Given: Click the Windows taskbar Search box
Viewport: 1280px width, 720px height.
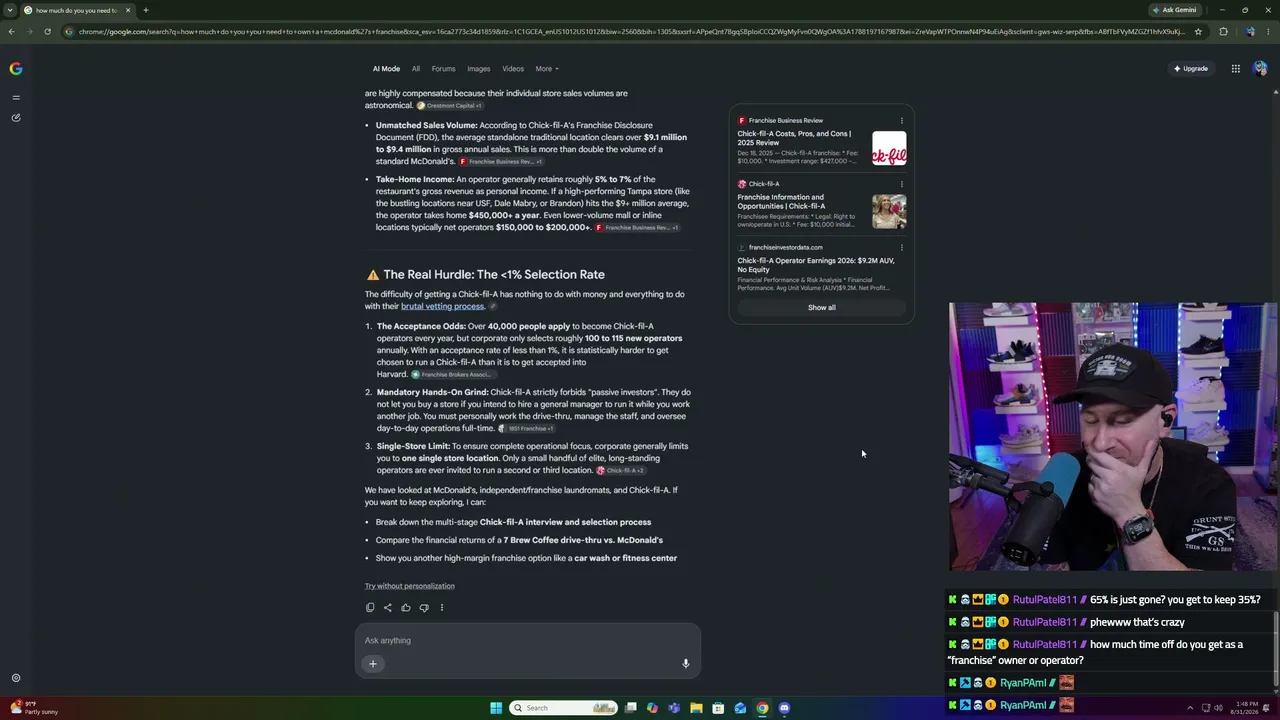Looking at the screenshot, I should (563, 708).
